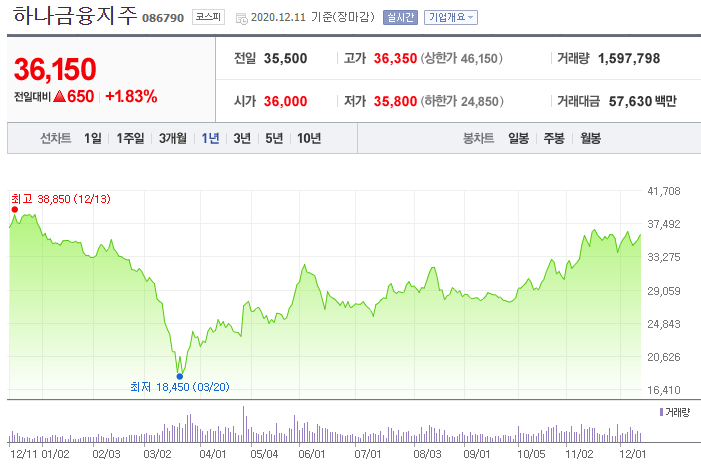Click the 29,059 y-axis label
Screen dimensions: 701x466
tap(664, 291)
